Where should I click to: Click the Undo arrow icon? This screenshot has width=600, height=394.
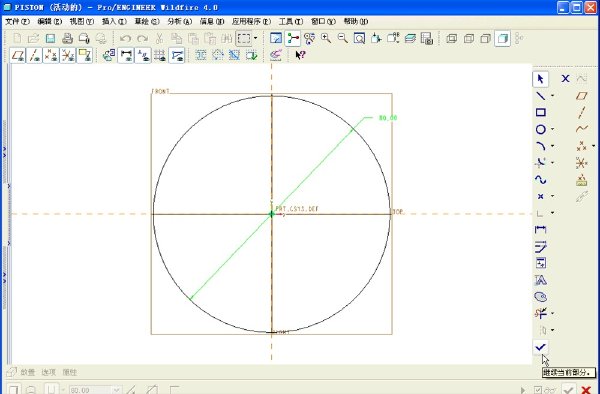tap(126, 38)
